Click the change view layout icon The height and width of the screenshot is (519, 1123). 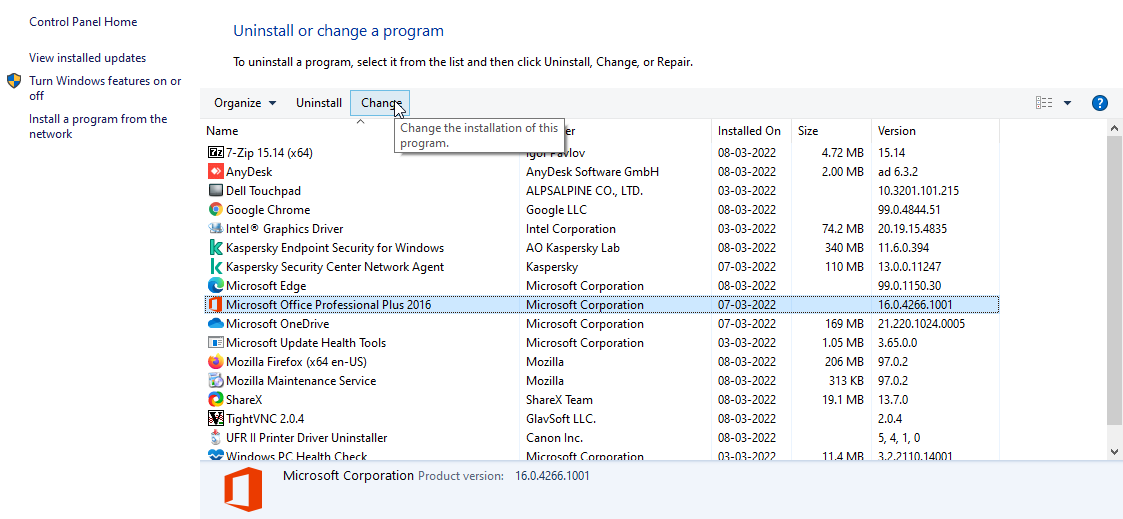[1044, 103]
